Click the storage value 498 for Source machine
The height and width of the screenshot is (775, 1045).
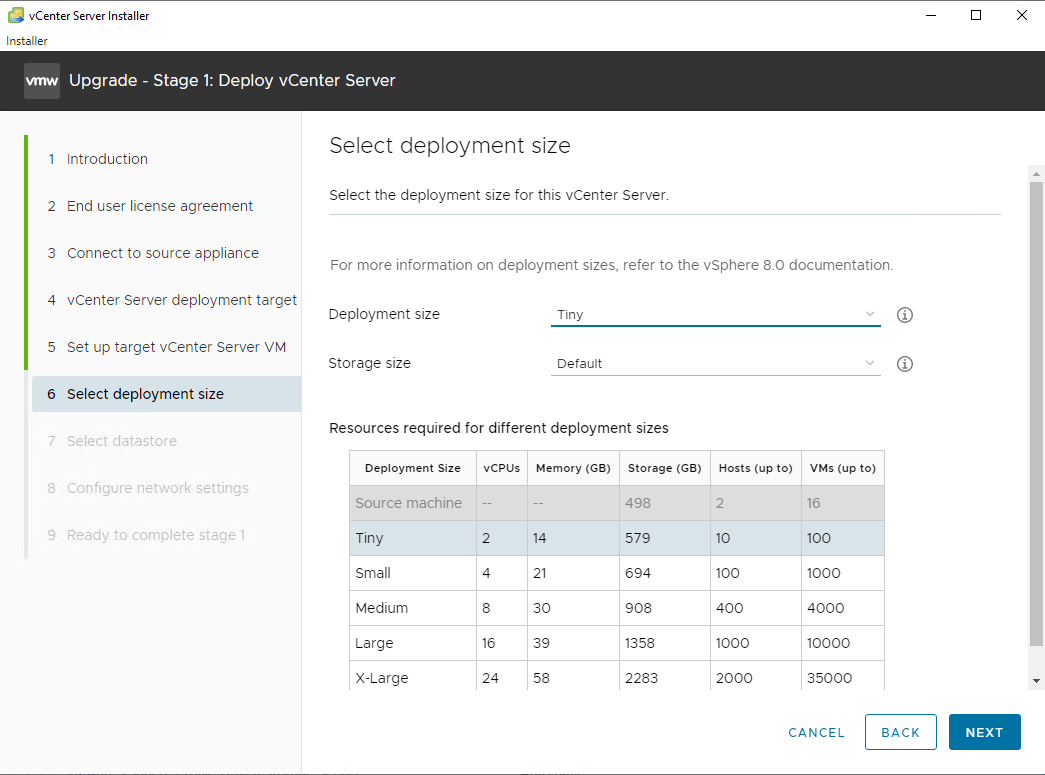click(638, 503)
